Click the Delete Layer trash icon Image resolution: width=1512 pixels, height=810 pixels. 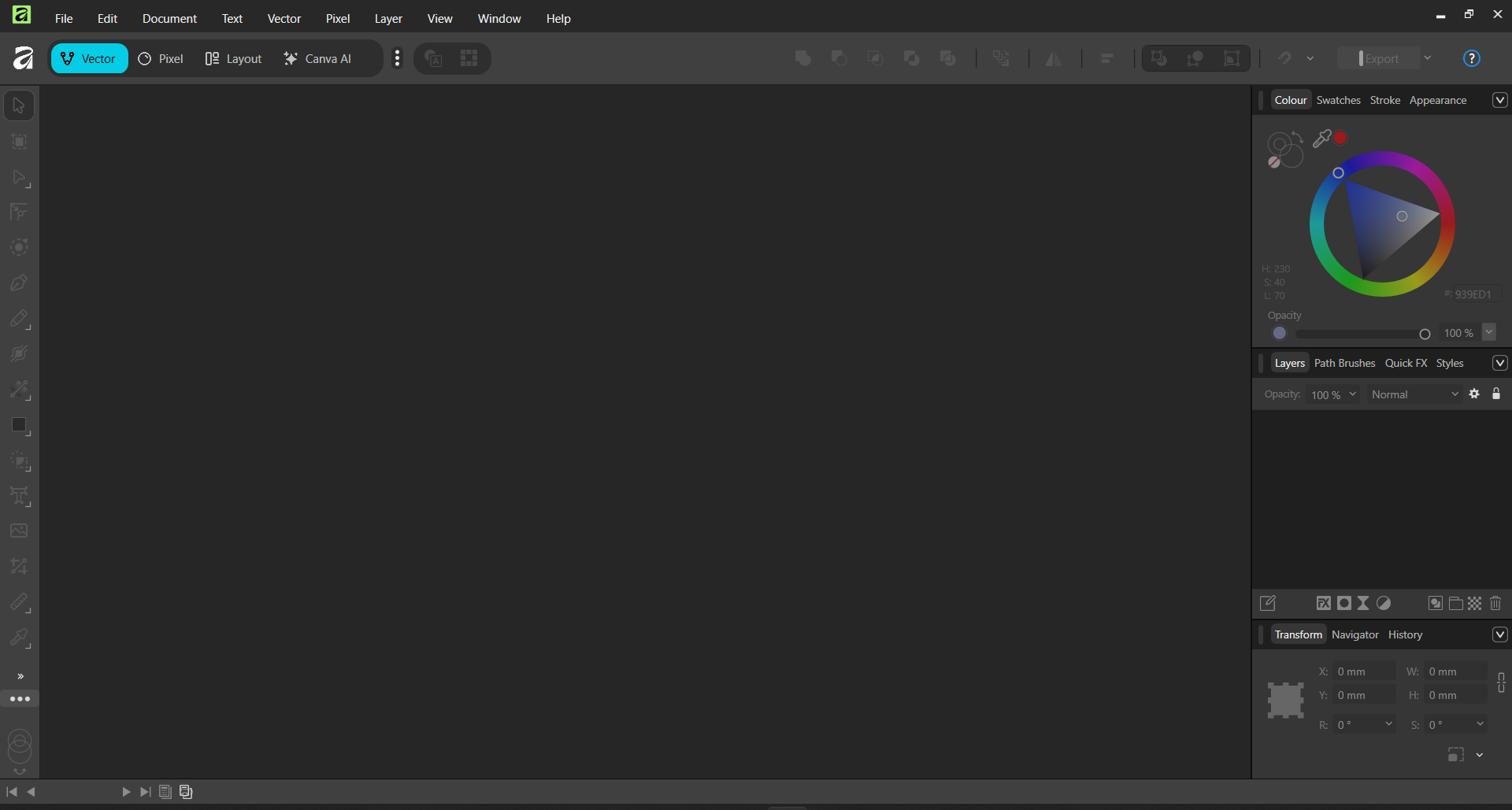(x=1495, y=603)
